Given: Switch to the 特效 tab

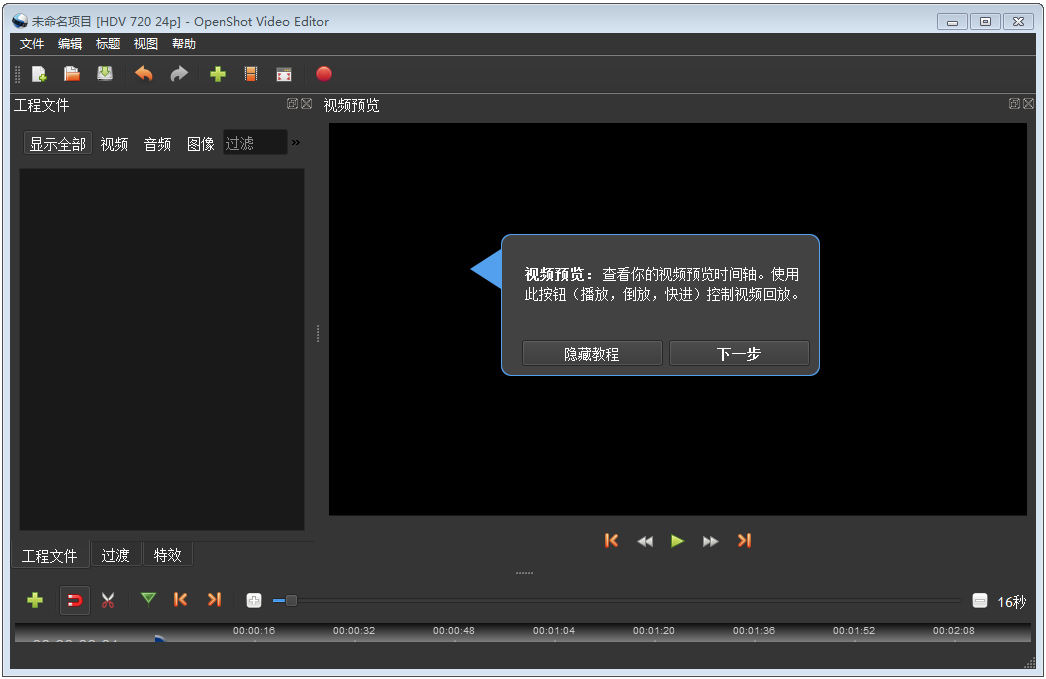Looking at the screenshot, I should coord(168,555).
